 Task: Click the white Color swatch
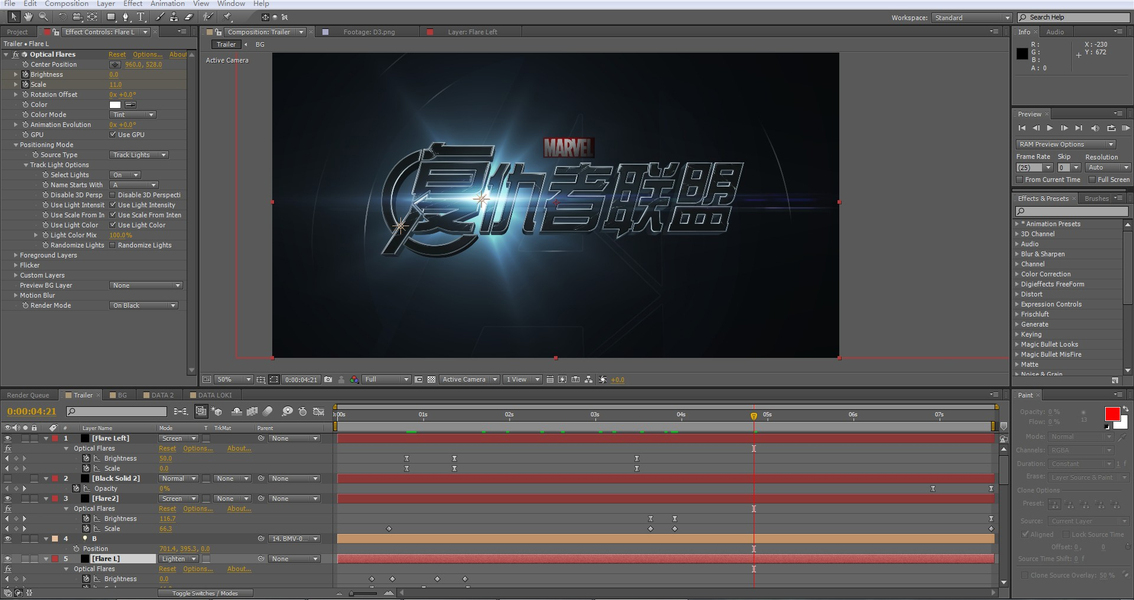tap(115, 105)
